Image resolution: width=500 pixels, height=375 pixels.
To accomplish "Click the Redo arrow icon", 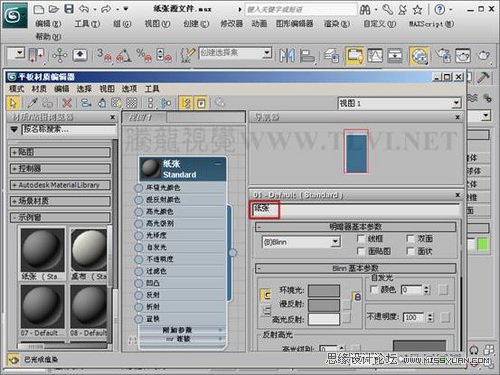I will point(106,9).
